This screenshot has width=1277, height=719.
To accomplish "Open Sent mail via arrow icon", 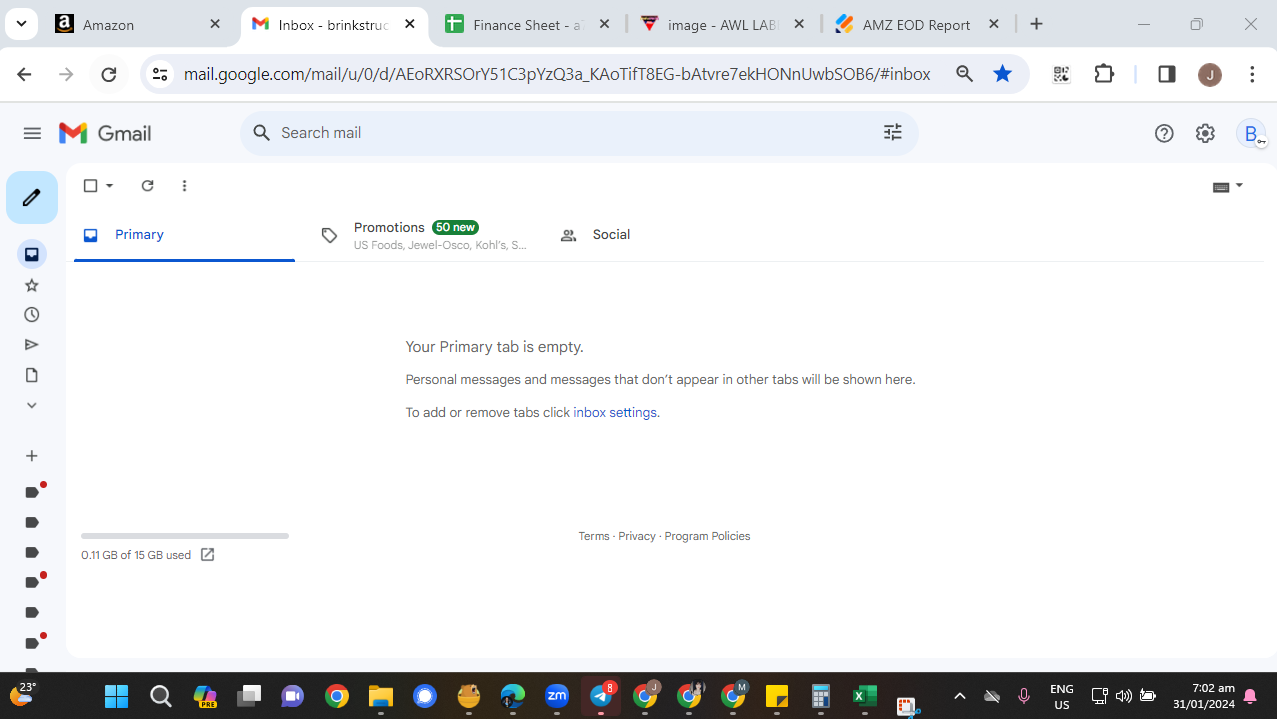I will click(x=32, y=345).
